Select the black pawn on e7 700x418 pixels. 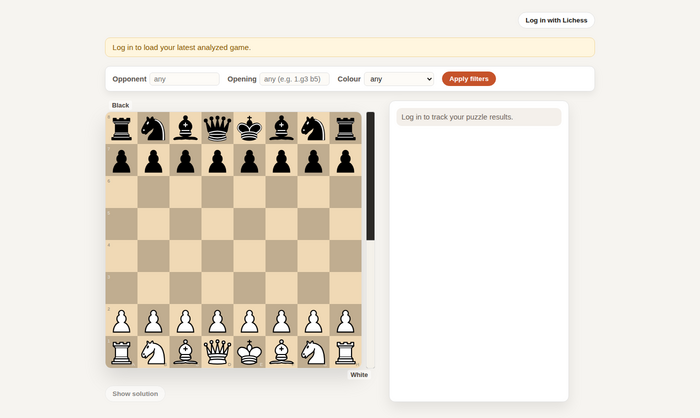(x=250, y=160)
